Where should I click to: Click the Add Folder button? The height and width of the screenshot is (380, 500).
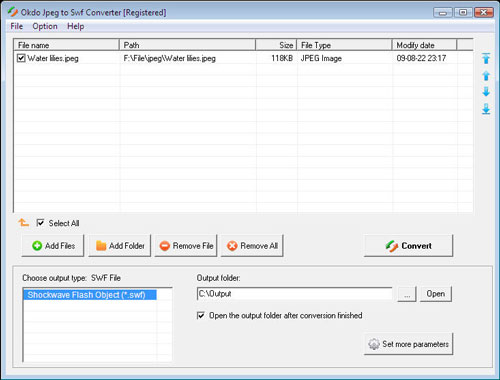pyautogui.click(x=120, y=246)
